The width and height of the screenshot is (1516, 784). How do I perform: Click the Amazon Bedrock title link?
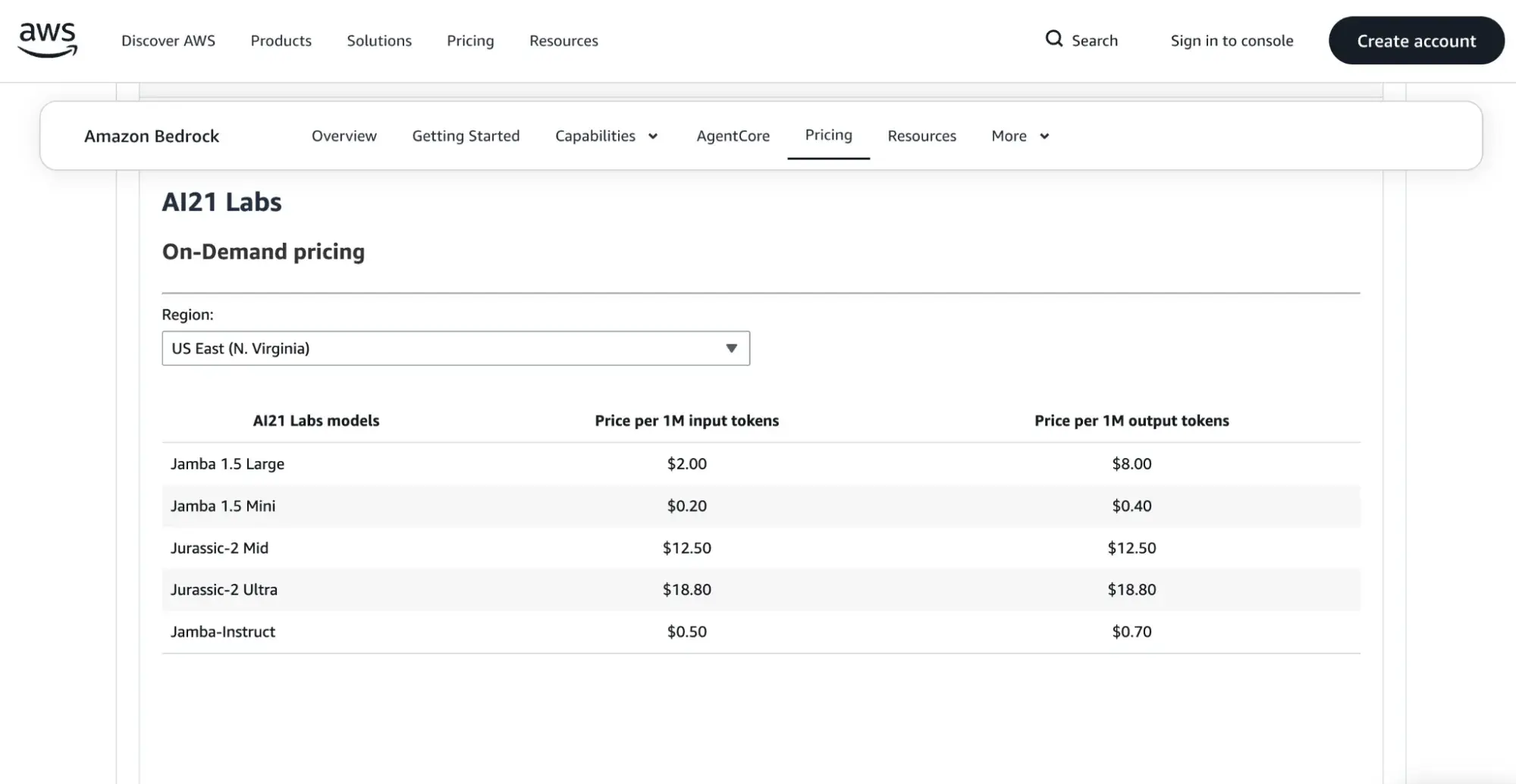point(152,136)
